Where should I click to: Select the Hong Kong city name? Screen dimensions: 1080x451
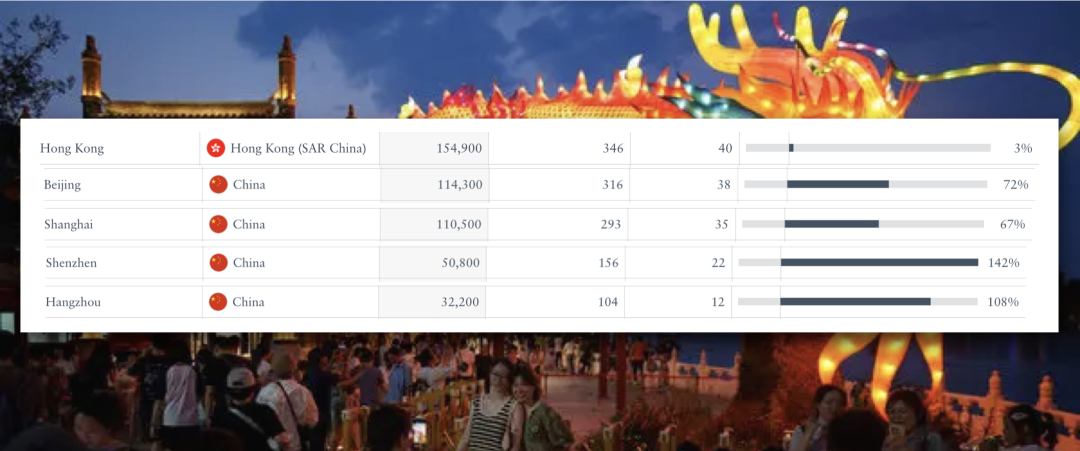point(72,148)
